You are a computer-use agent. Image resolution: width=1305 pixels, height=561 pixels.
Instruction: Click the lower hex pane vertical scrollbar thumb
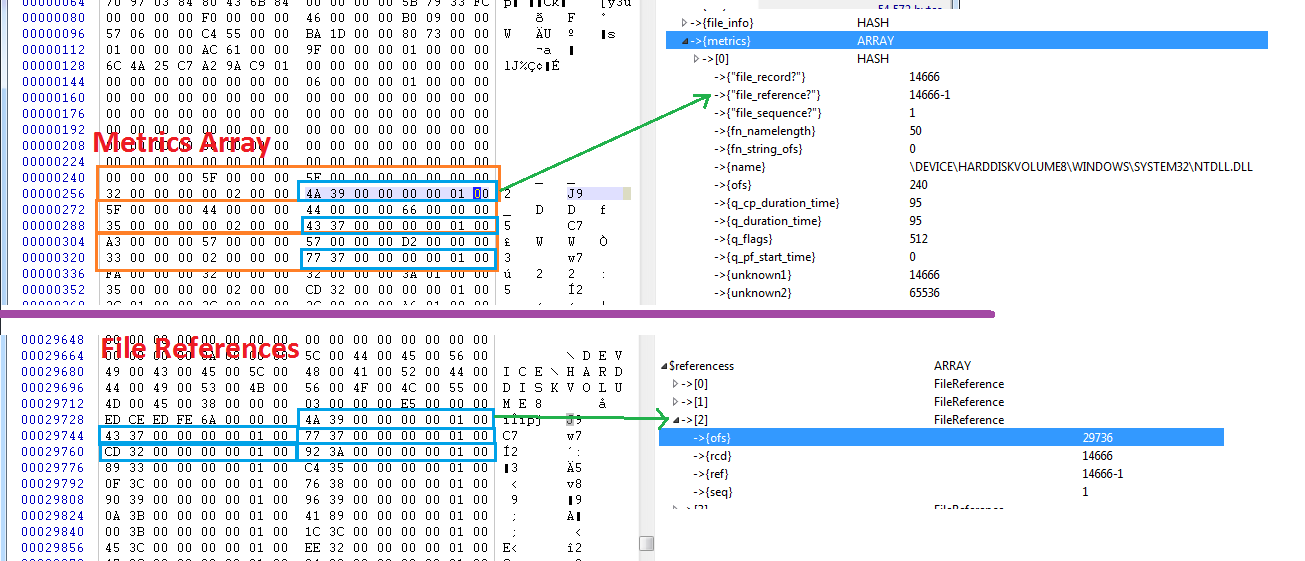[647, 543]
